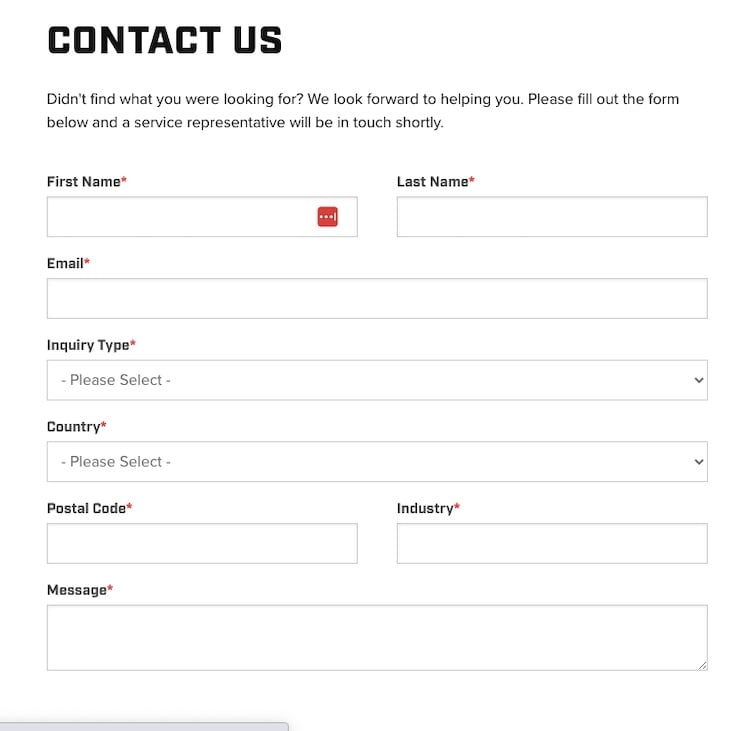Select the Email input box
This screenshot has height=731, width=740.
click(377, 299)
